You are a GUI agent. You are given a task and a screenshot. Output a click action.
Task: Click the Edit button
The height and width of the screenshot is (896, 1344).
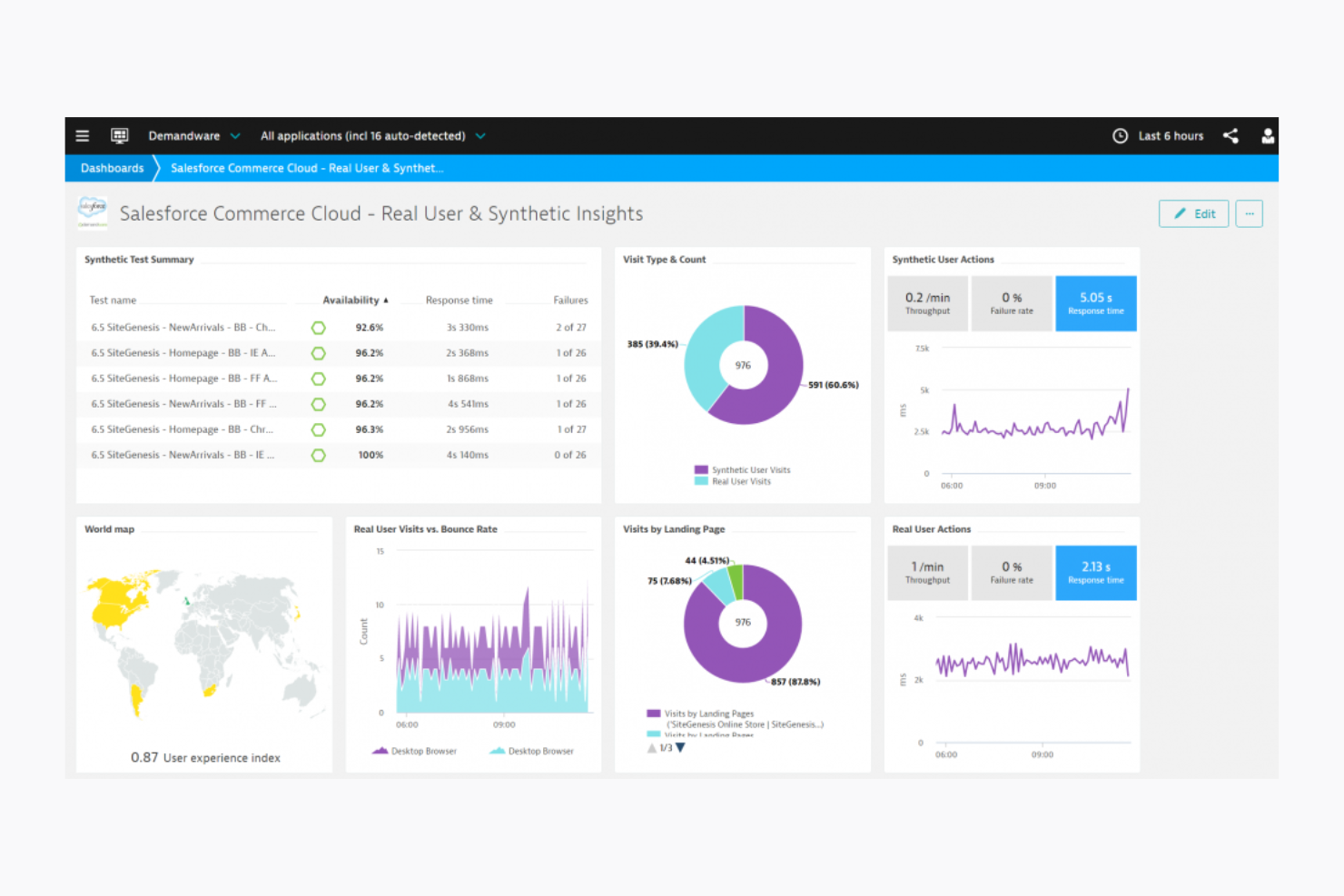pos(1193,213)
